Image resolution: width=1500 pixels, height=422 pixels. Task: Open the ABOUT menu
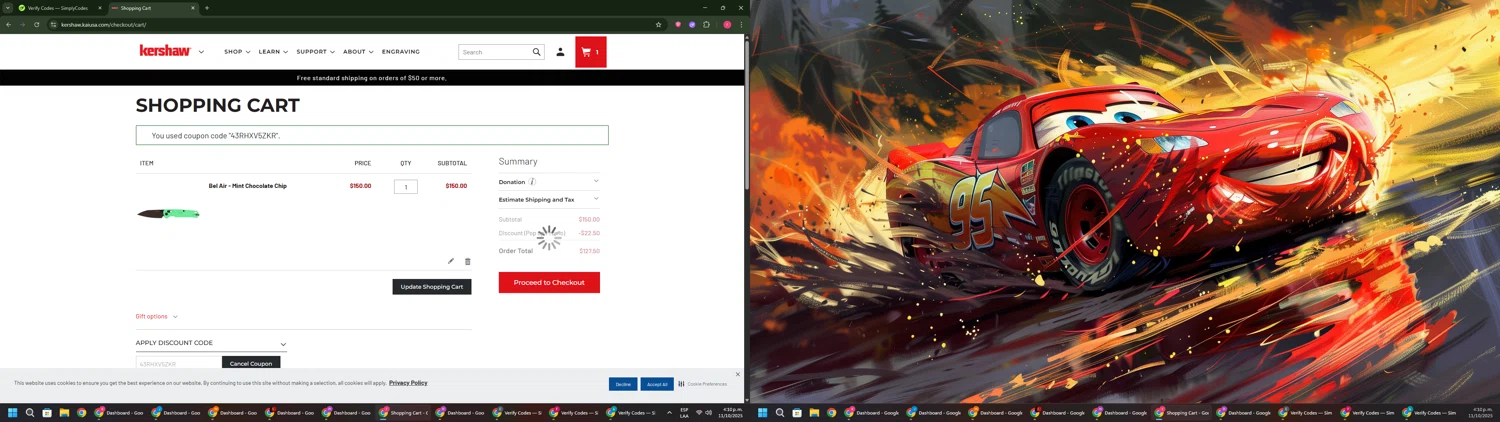(x=358, y=52)
